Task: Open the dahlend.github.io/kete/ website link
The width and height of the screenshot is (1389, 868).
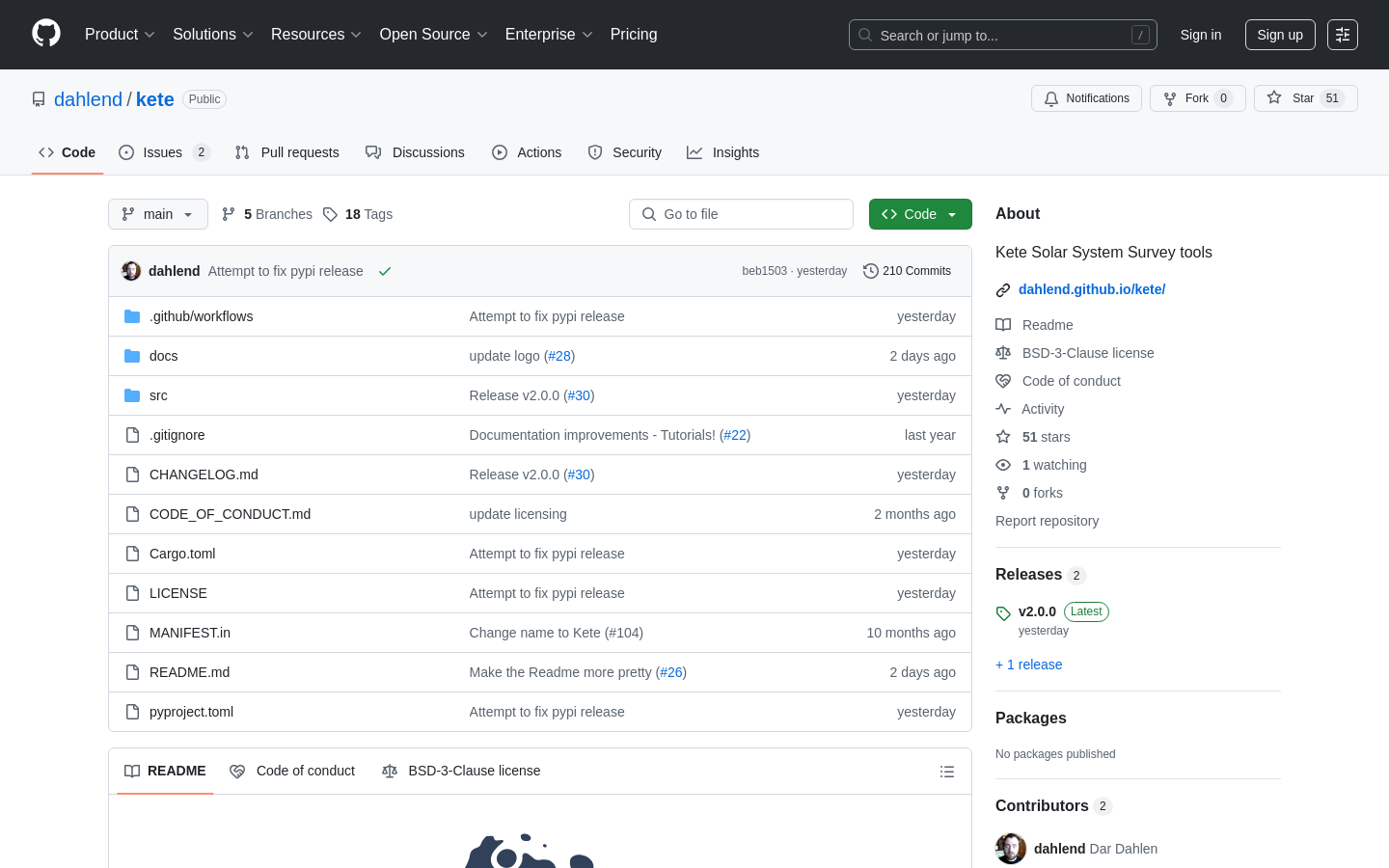Action: (1092, 289)
